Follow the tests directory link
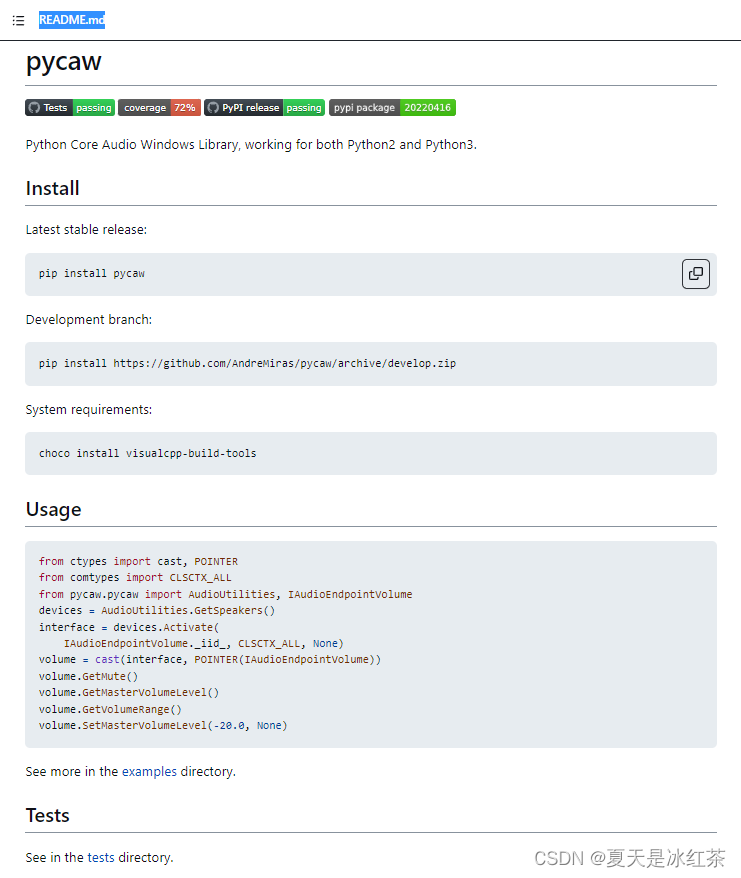 click(x=101, y=857)
